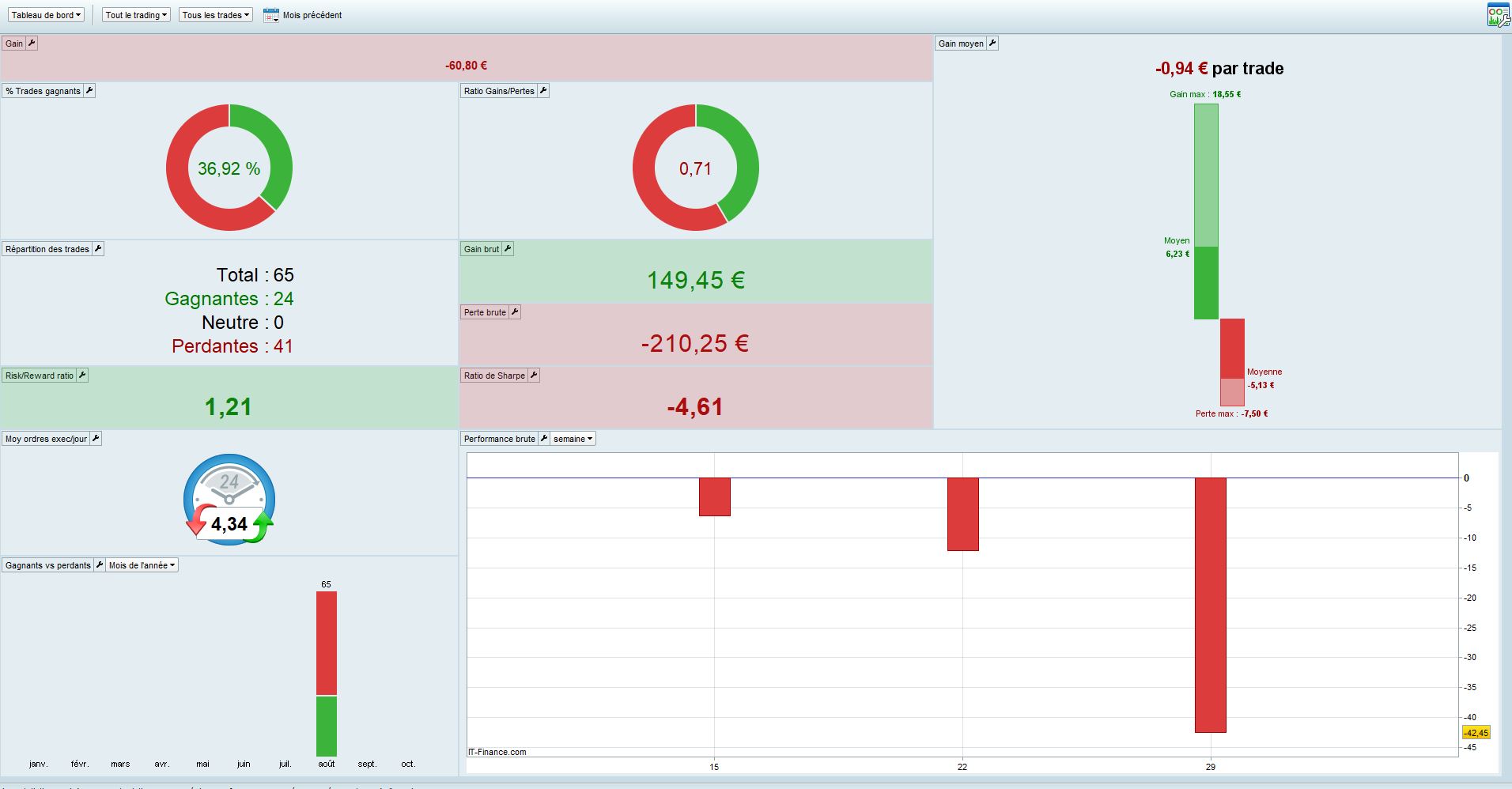Click the 1,21 risk/reward value
Screen dimensions: 1512x789
pyautogui.click(x=229, y=407)
